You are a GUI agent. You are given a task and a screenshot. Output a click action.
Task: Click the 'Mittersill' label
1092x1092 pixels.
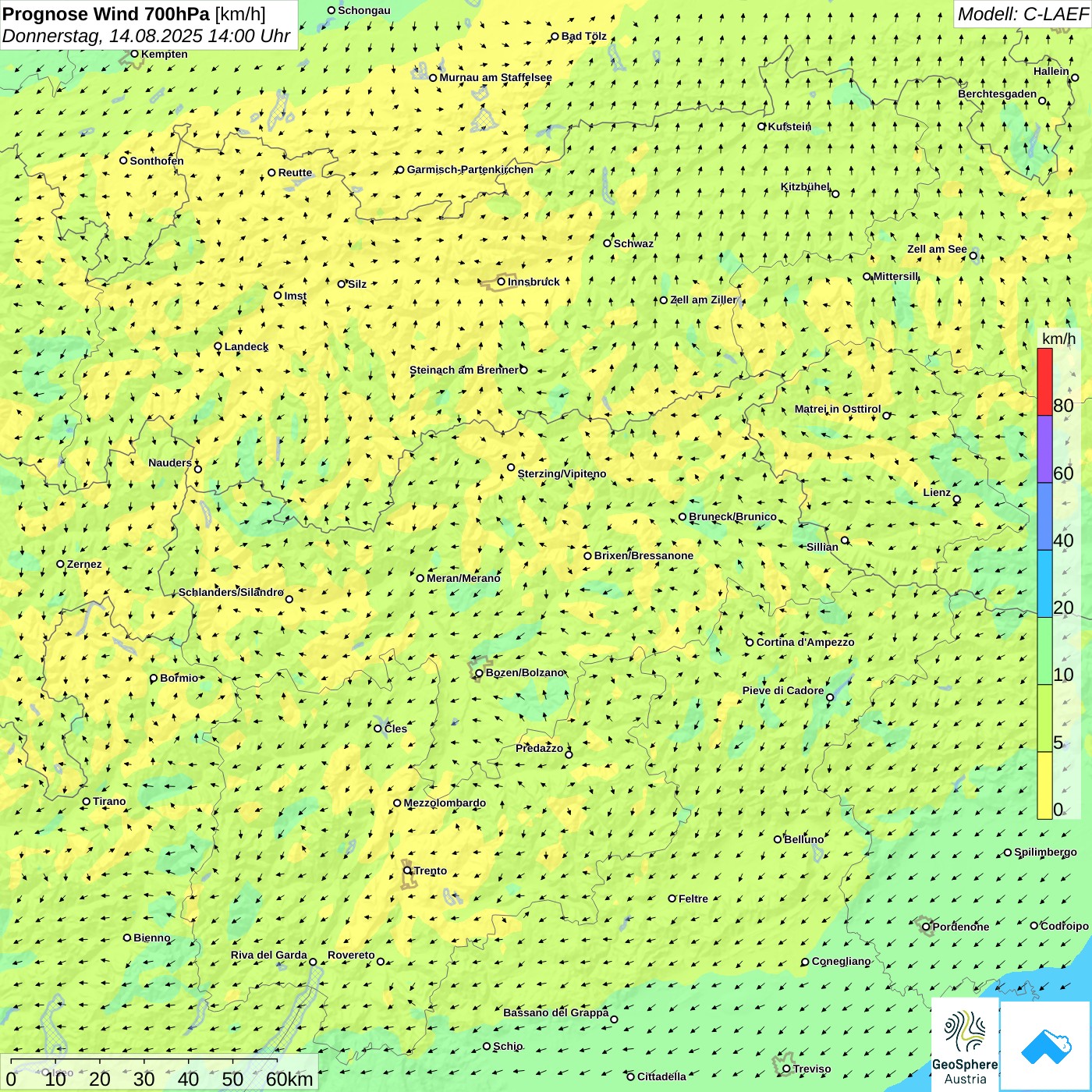point(896,276)
